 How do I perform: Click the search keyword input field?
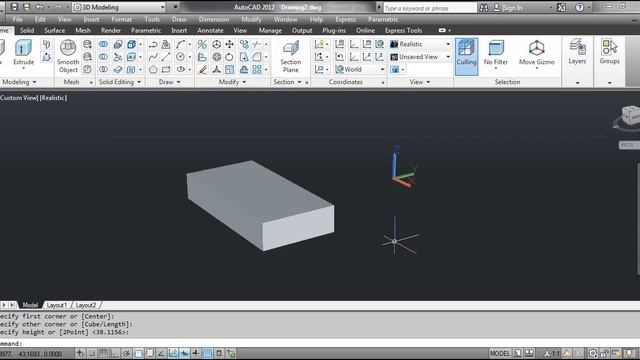click(x=429, y=8)
